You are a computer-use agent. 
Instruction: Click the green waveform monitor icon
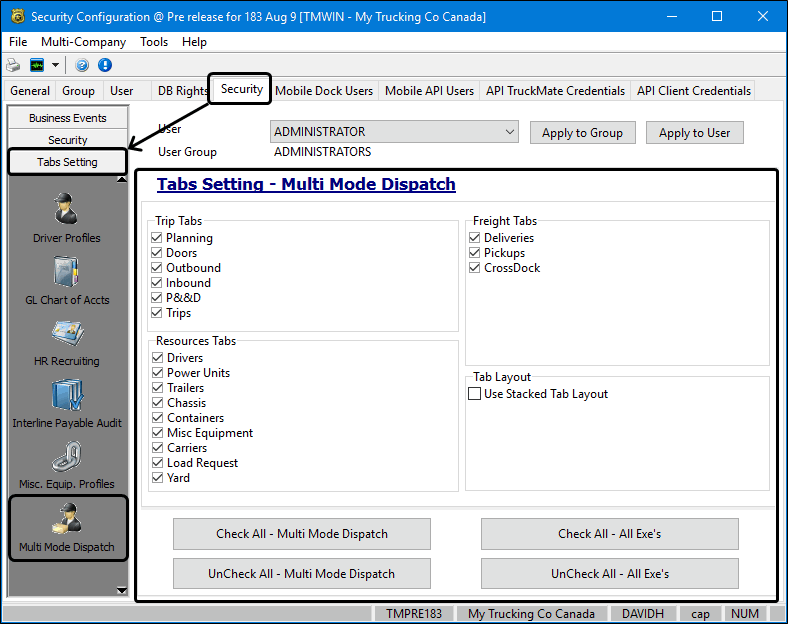[37, 65]
